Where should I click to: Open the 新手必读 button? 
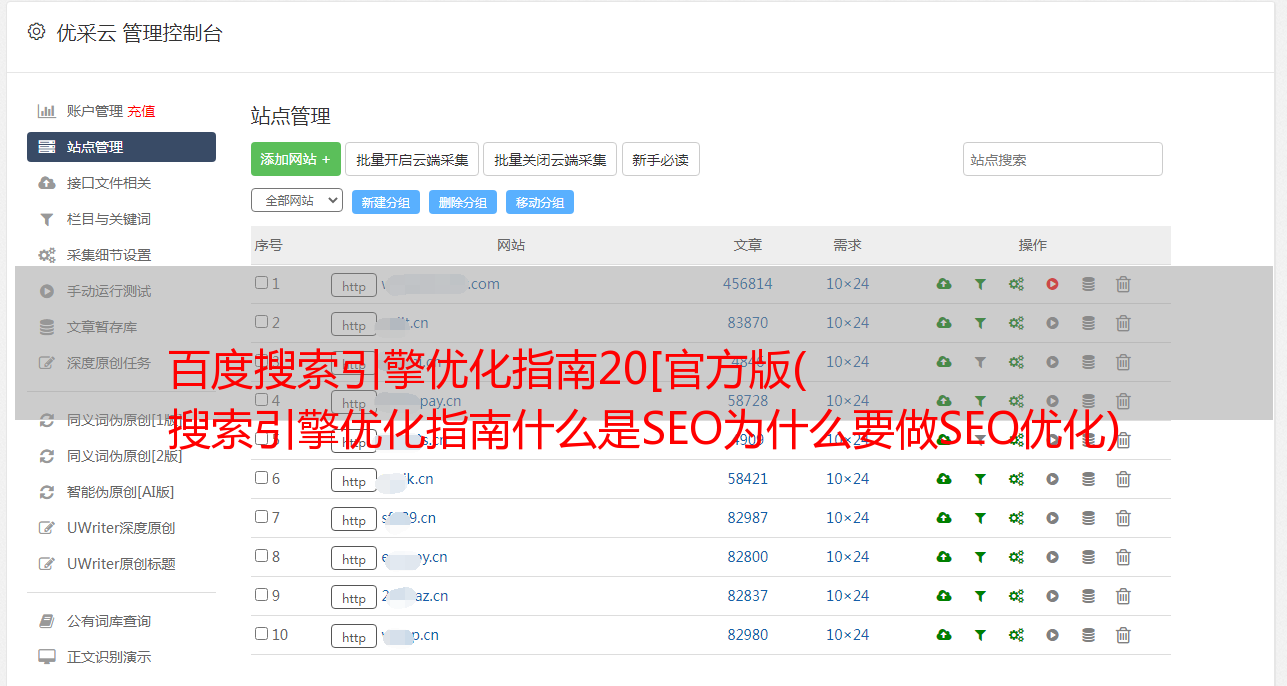coord(660,159)
